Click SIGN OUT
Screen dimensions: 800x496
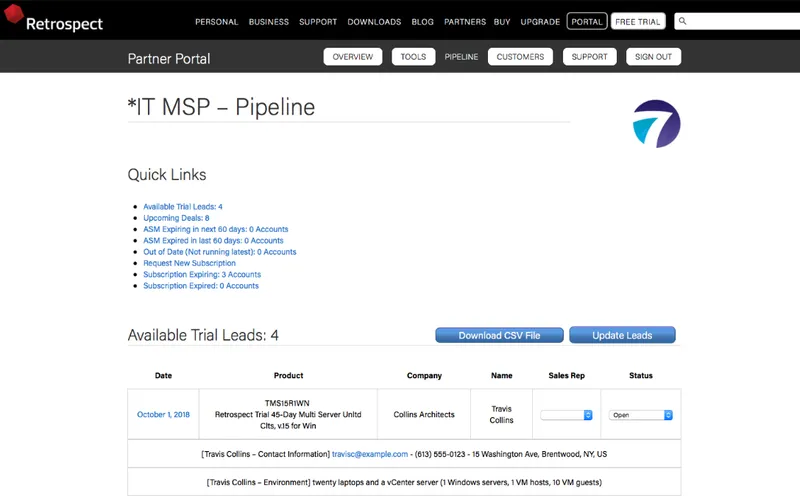pos(653,57)
